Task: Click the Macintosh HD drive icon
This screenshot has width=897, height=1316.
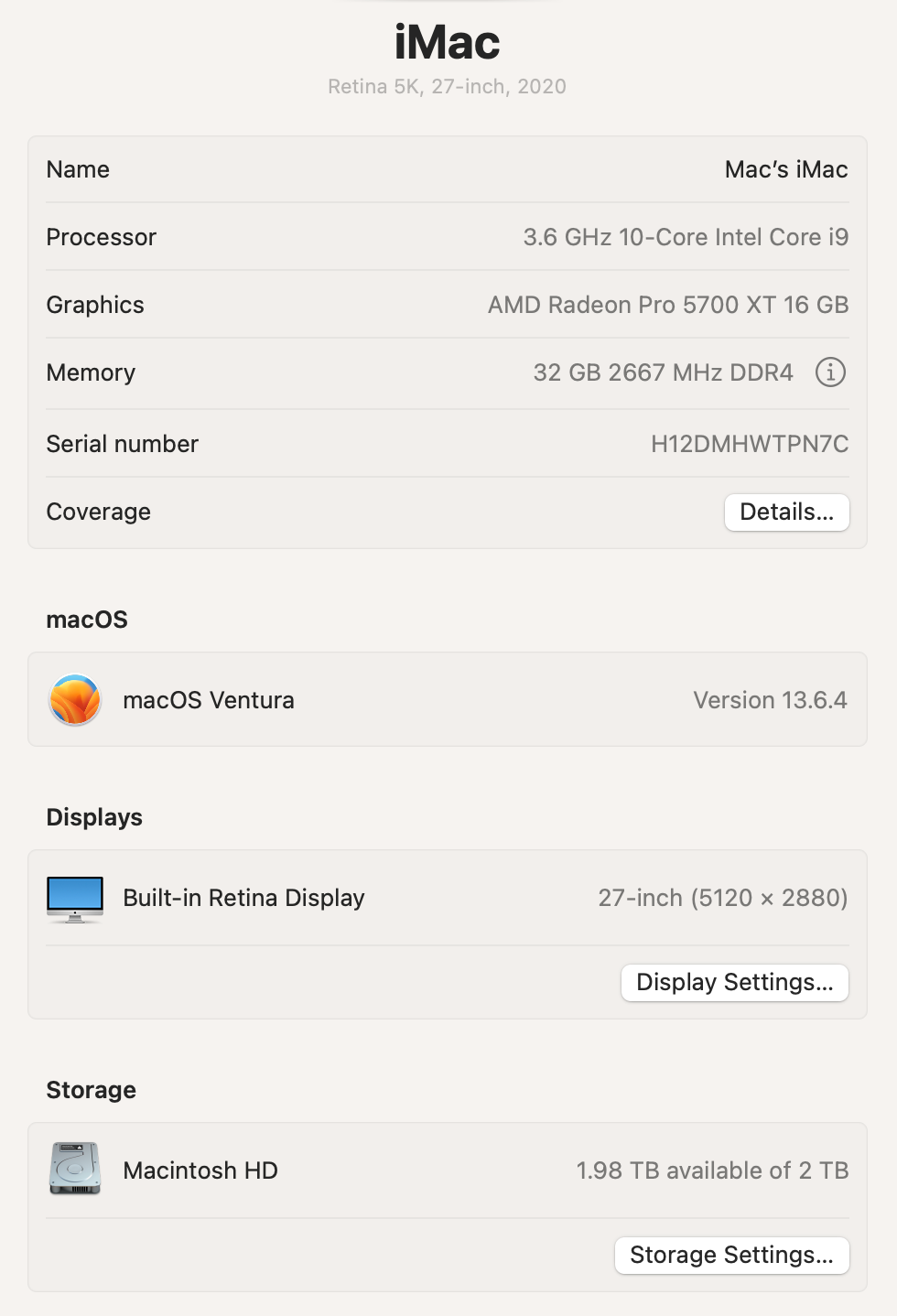Action: (75, 1170)
